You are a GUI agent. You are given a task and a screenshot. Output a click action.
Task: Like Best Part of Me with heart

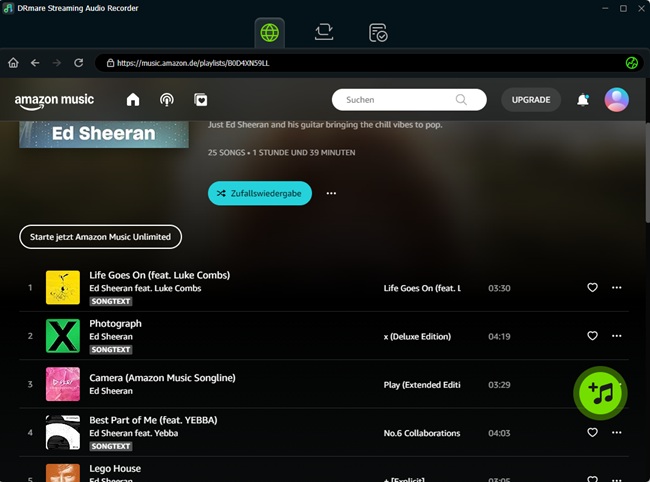(x=592, y=432)
